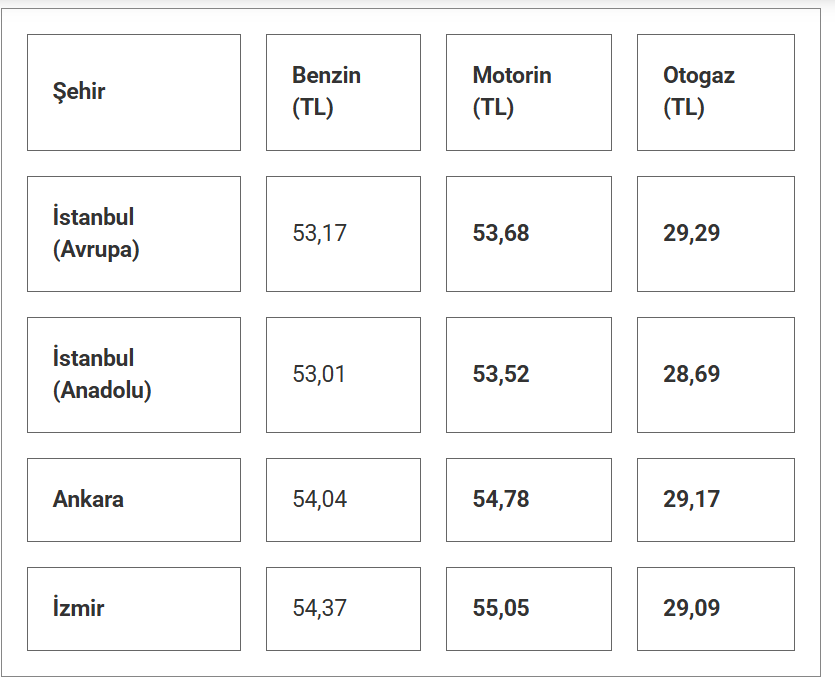
Task: Select the İstanbul (Avrupa) row label
Action: (133, 234)
